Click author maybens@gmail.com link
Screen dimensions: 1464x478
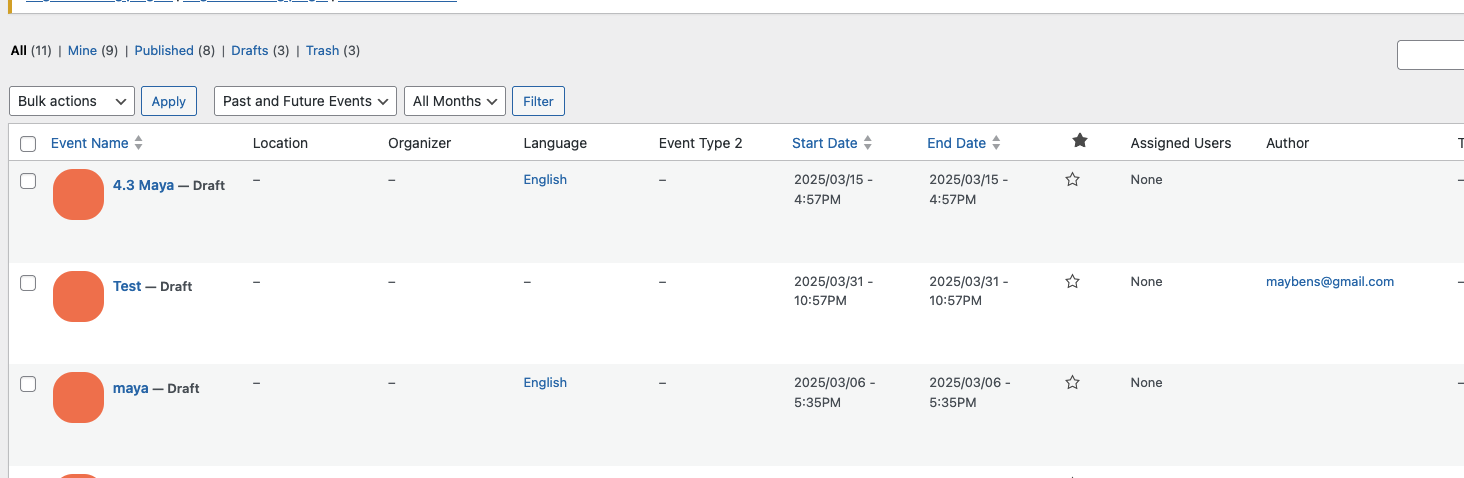1330,282
